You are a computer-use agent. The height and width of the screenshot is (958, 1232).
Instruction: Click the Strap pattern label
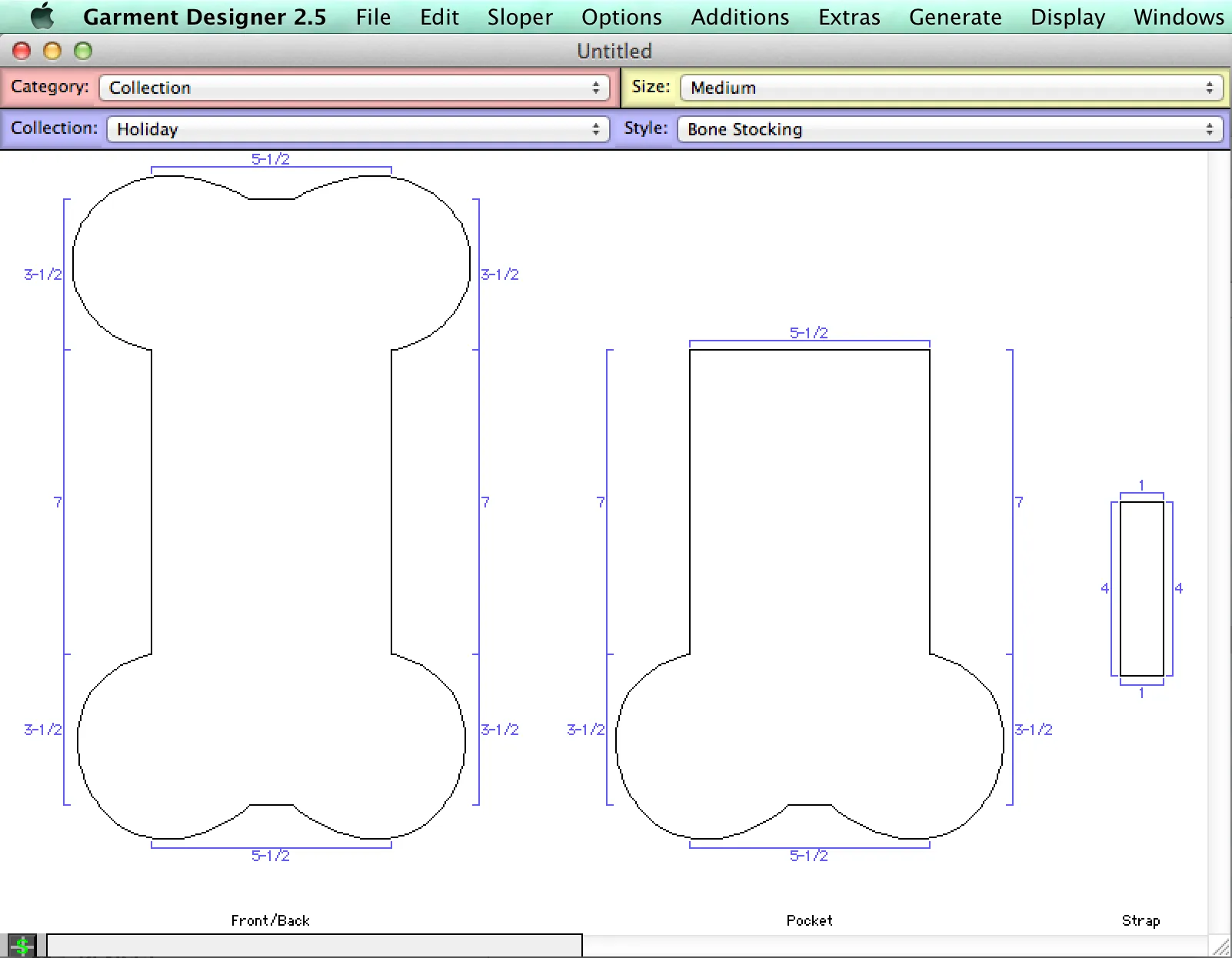point(1140,920)
